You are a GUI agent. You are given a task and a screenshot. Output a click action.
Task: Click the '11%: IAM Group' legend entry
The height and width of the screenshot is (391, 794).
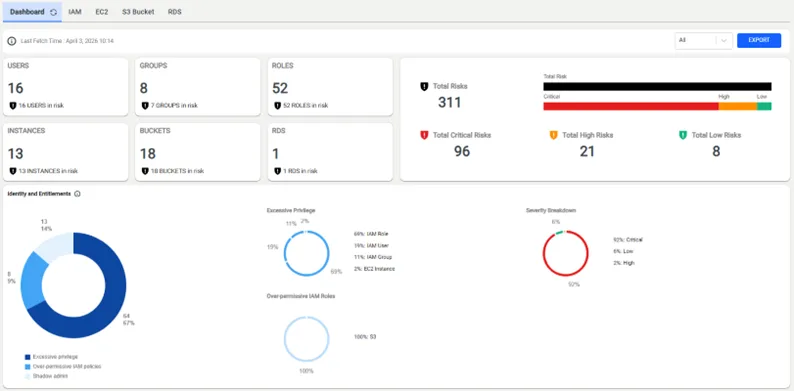coord(373,257)
